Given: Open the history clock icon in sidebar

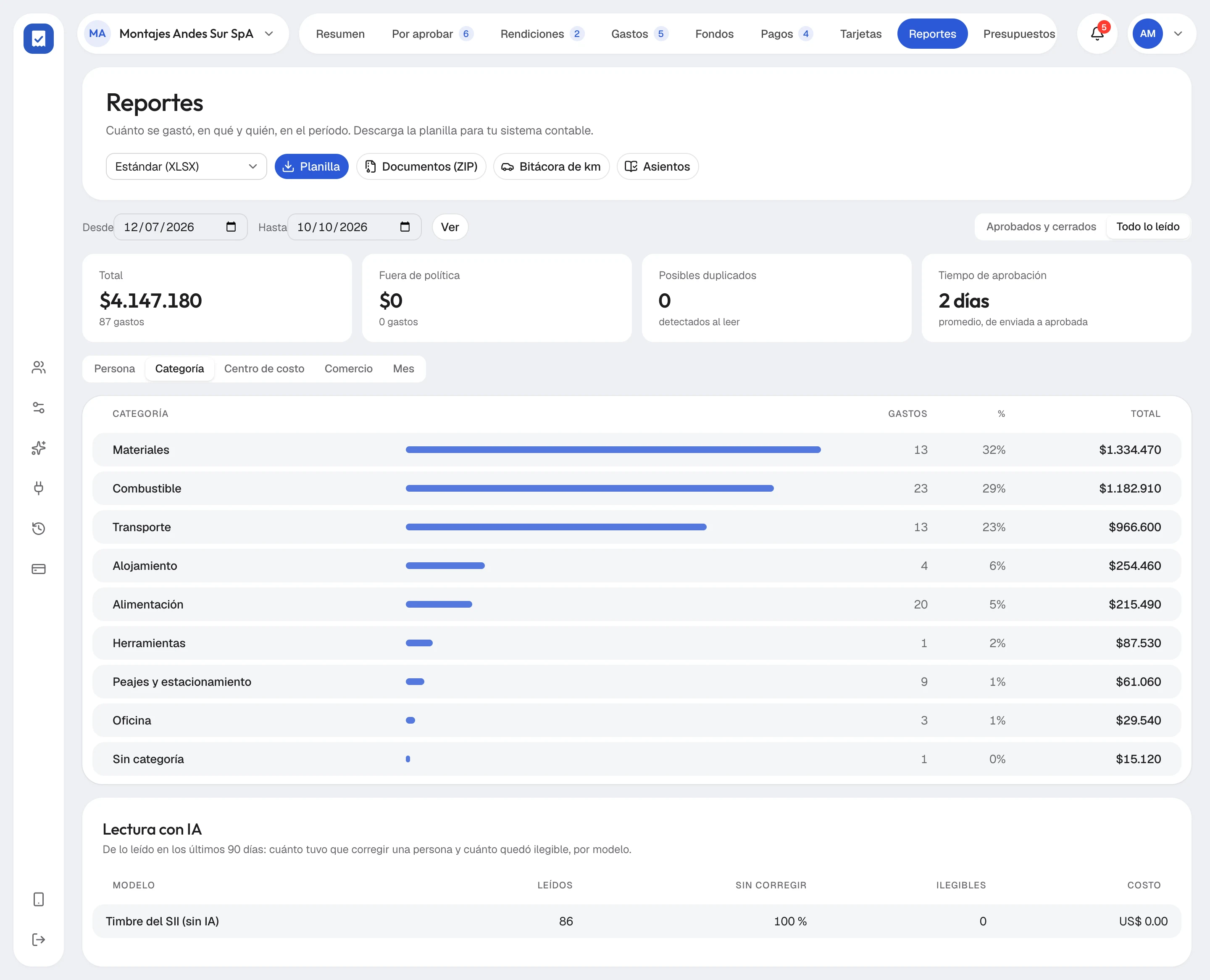Looking at the screenshot, I should [38, 528].
